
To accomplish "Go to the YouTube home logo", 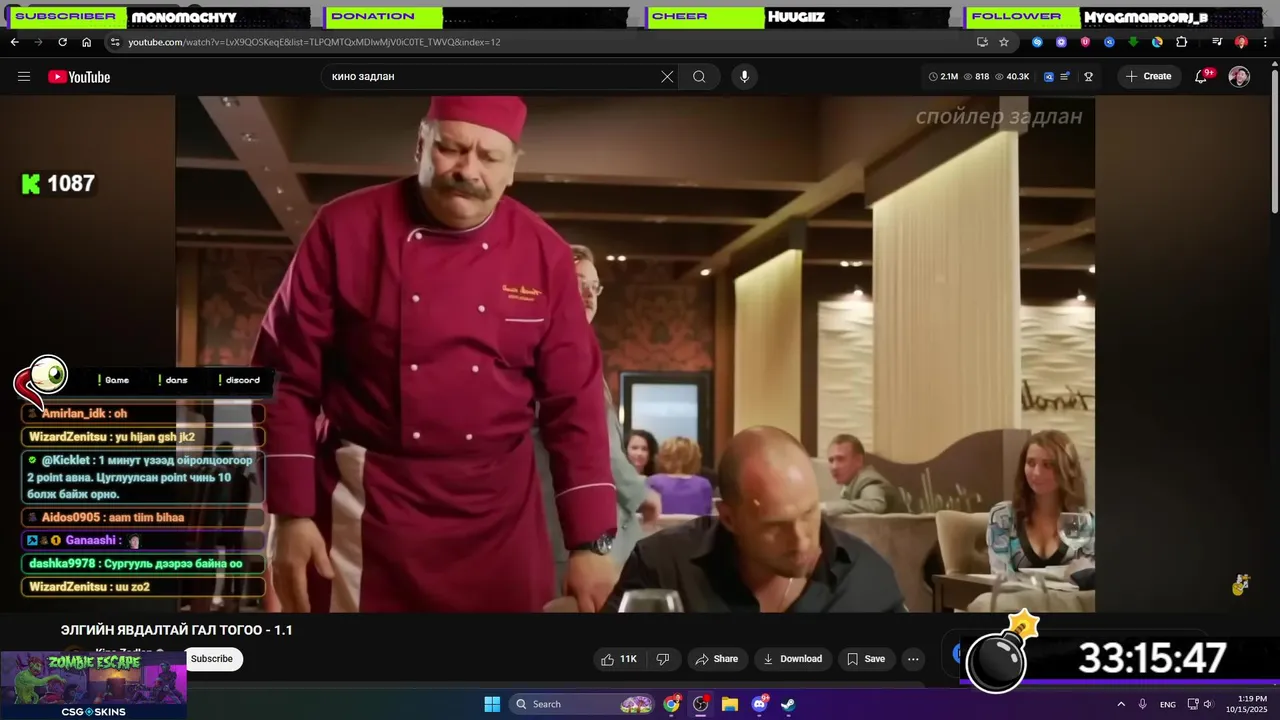I will (x=79, y=77).
